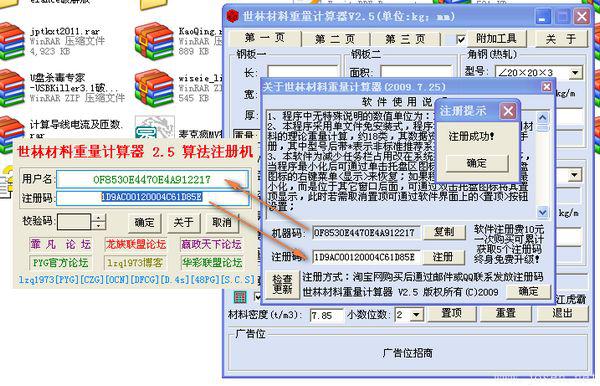Open the 华彩联盟论坛 link

point(212,263)
